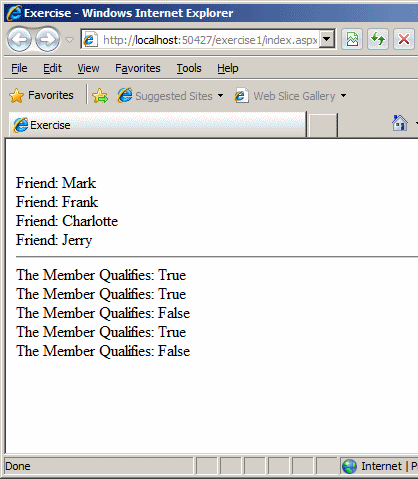Click the Refresh page icon
418x479 pixels.
click(x=378, y=40)
